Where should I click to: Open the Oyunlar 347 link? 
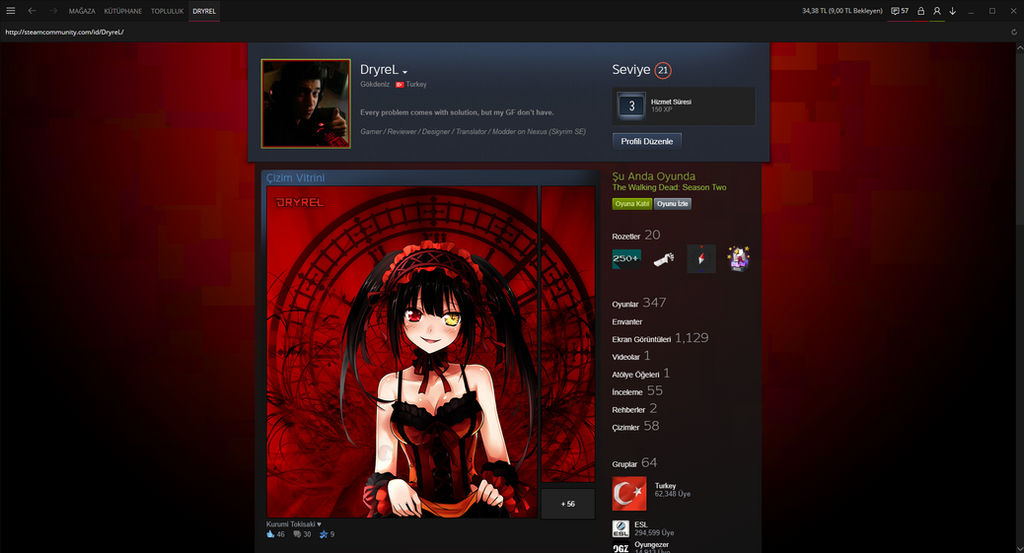coord(639,303)
